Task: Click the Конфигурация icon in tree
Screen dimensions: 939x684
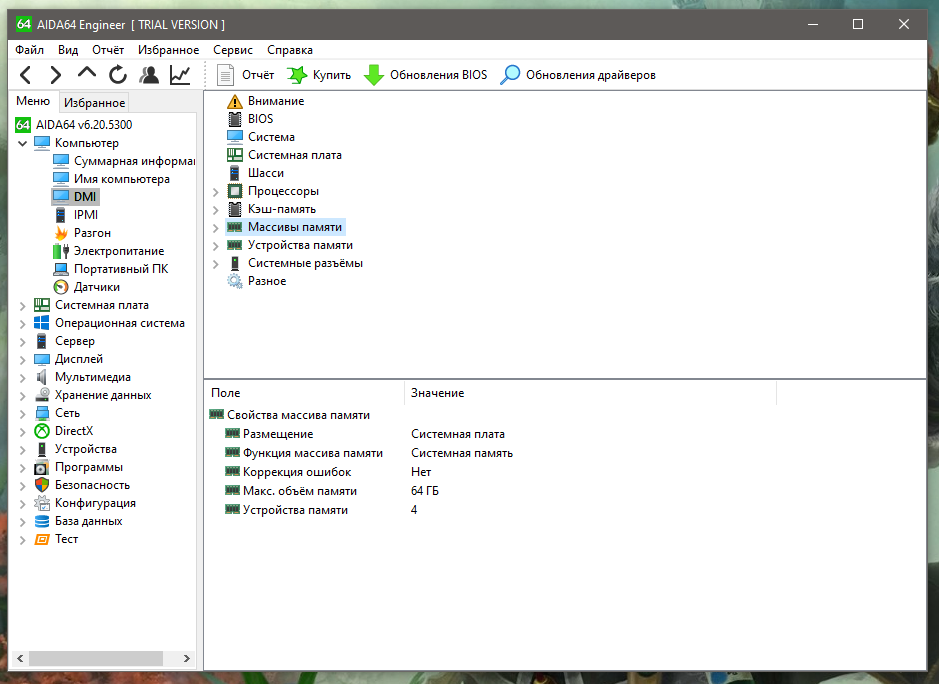Action: click(x=41, y=503)
